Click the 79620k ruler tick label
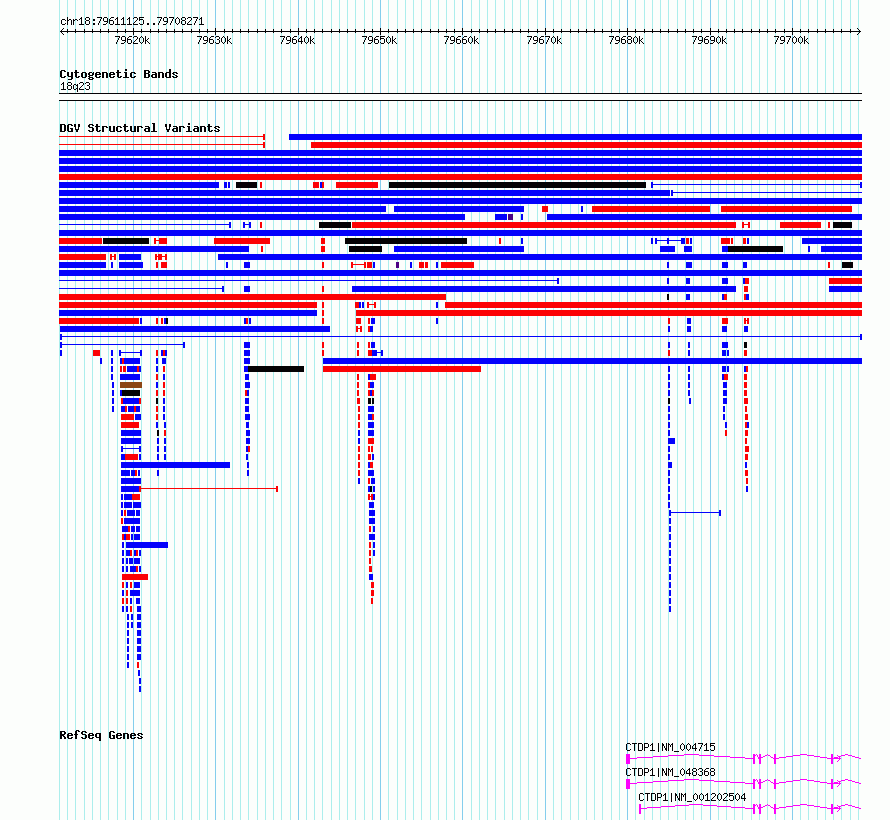The height and width of the screenshot is (820, 890). point(132,40)
